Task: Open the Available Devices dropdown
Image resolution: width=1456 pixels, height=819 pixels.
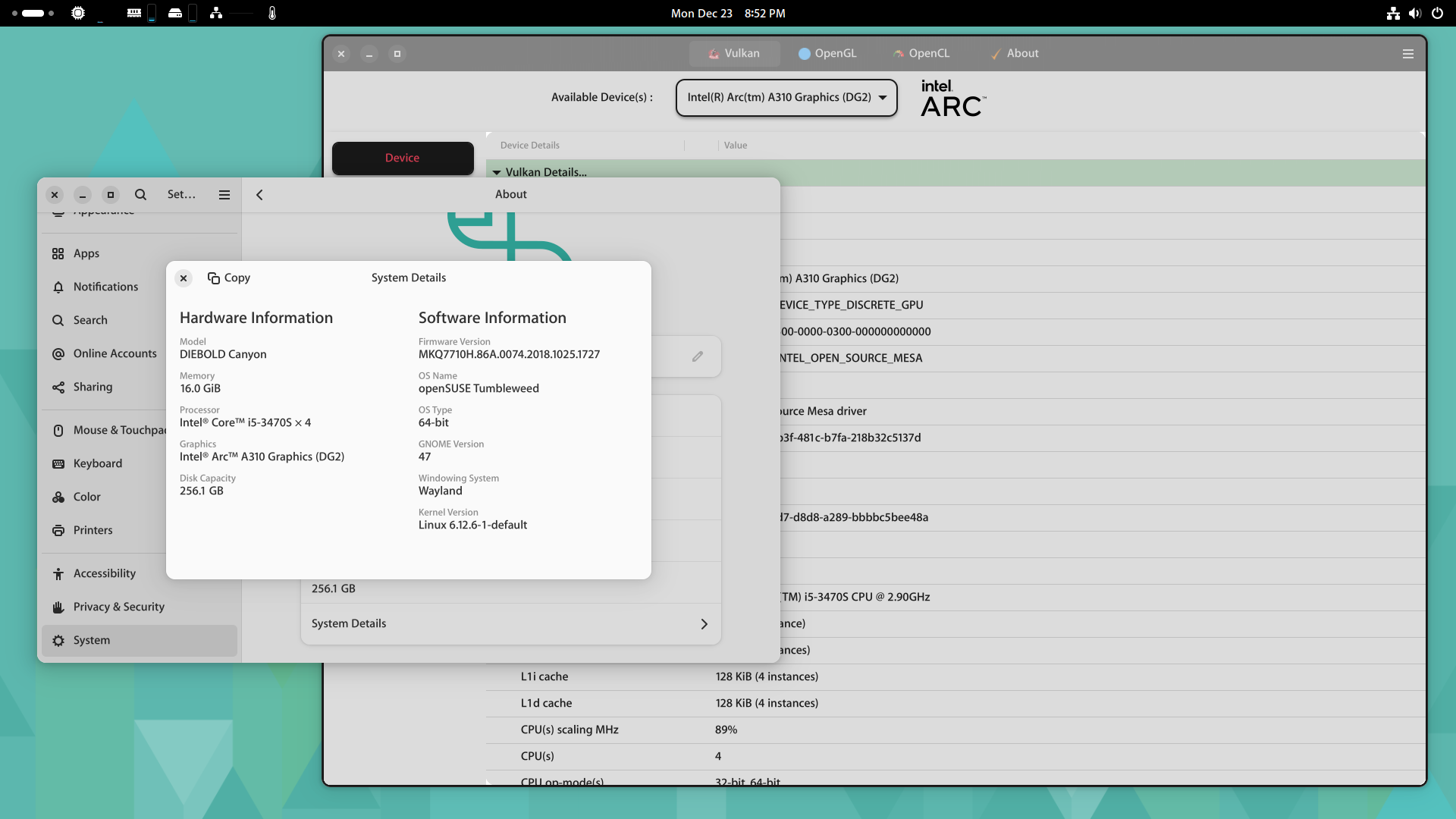Action: click(786, 98)
